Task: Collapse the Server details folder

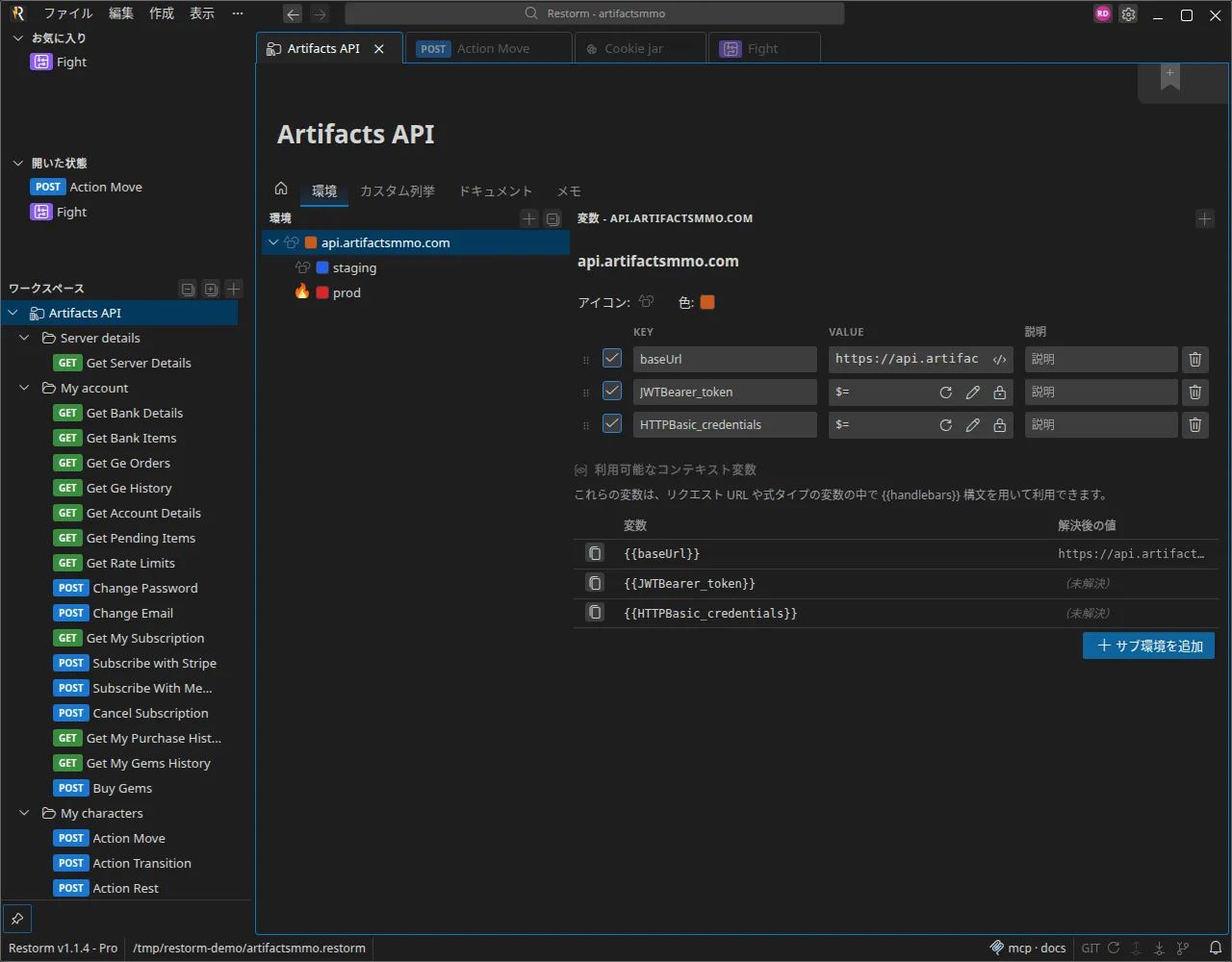Action: tap(25, 338)
